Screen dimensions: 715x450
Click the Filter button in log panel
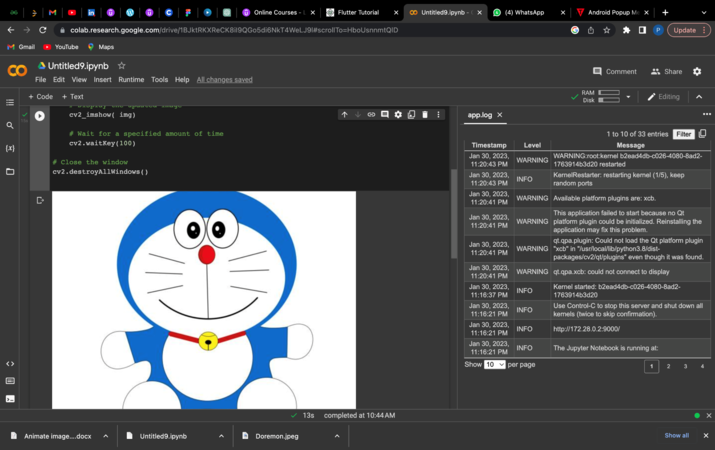[683, 134]
